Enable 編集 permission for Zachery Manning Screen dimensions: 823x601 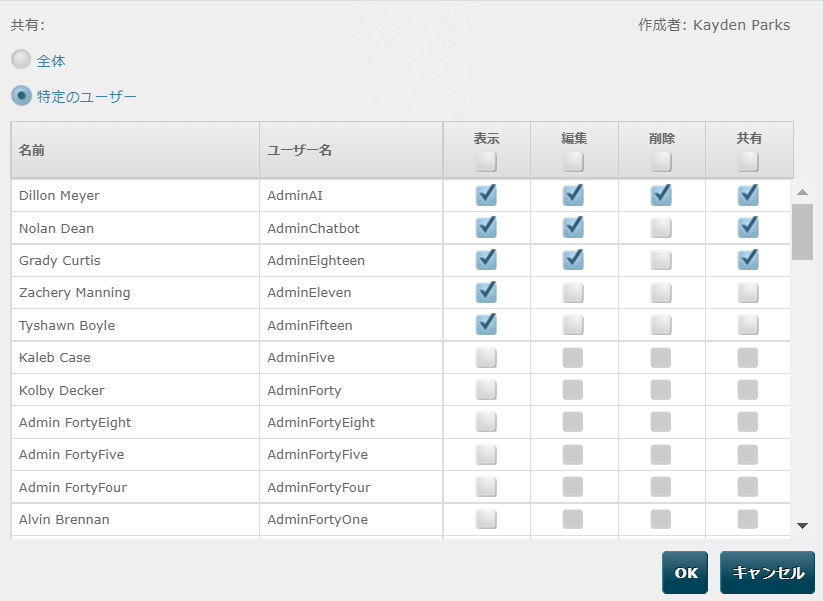(x=573, y=292)
